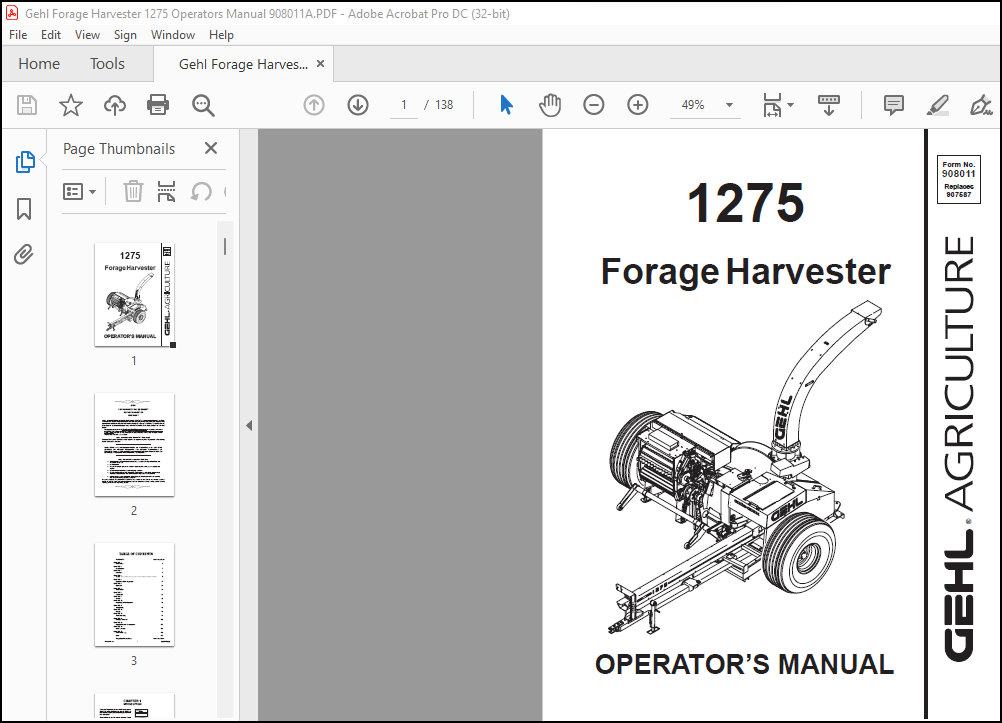Open the File menu
This screenshot has width=1002, height=723.
coord(18,35)
